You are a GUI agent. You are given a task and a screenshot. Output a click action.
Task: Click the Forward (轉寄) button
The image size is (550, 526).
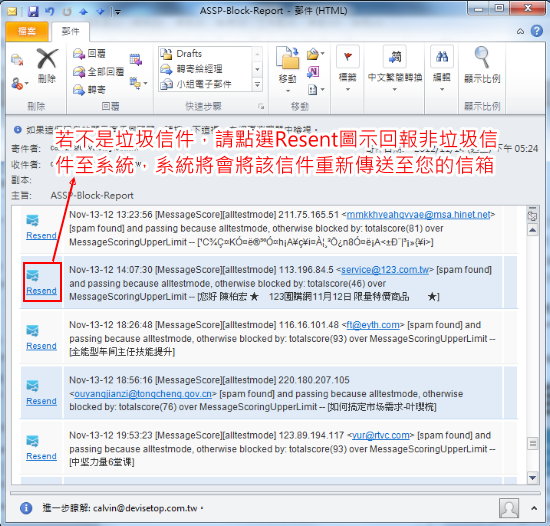[x=89, y=90]
